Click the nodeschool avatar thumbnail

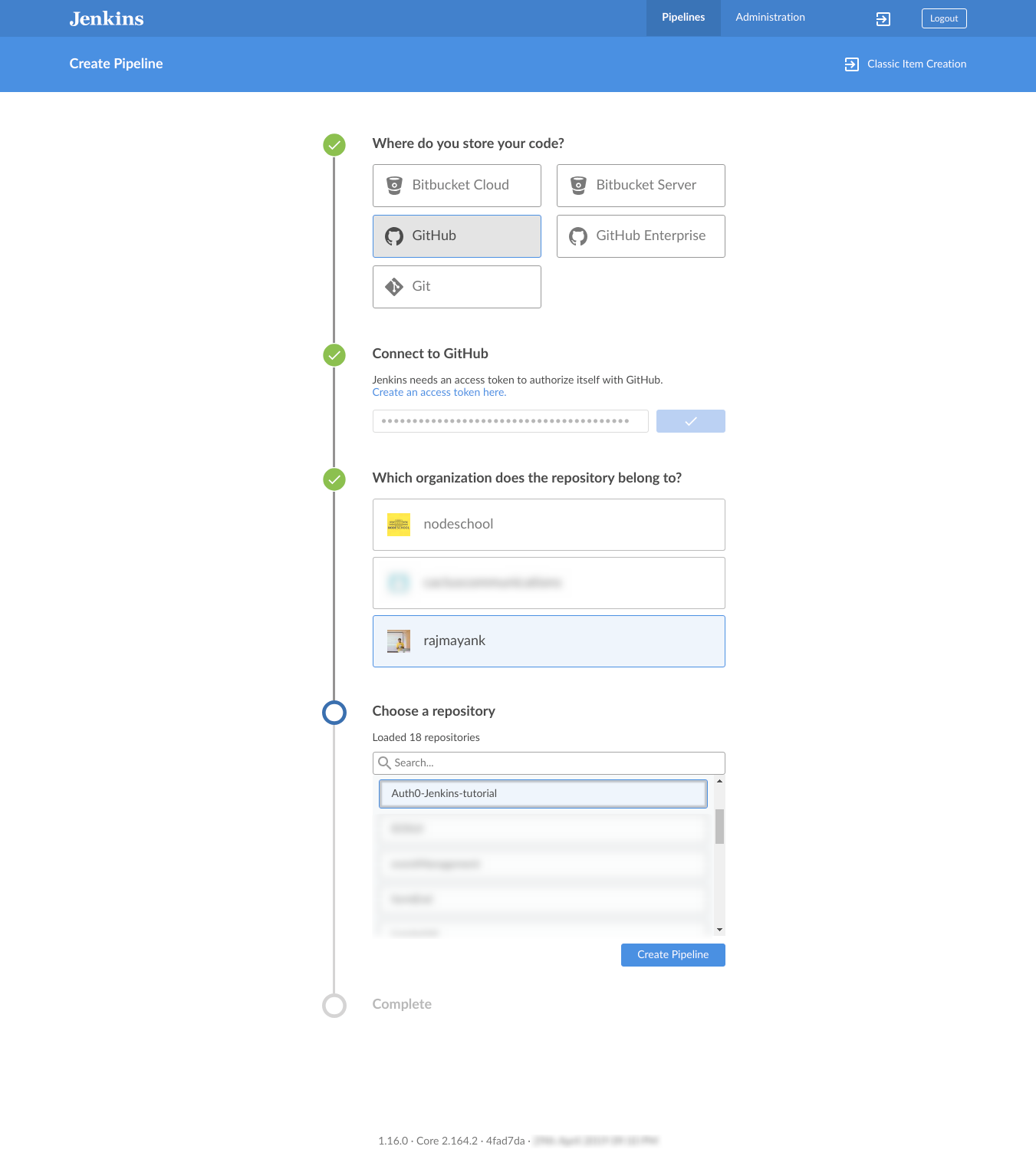[399, 525]
